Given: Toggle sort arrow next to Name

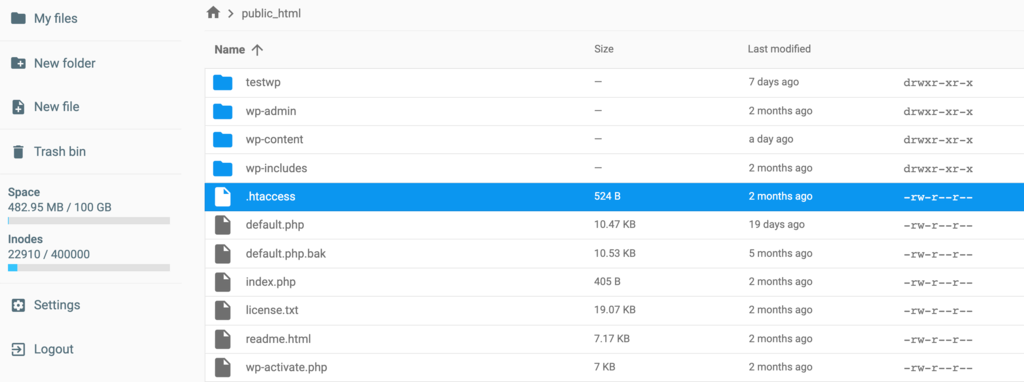Looking at the screenshot, I should 257,50.
